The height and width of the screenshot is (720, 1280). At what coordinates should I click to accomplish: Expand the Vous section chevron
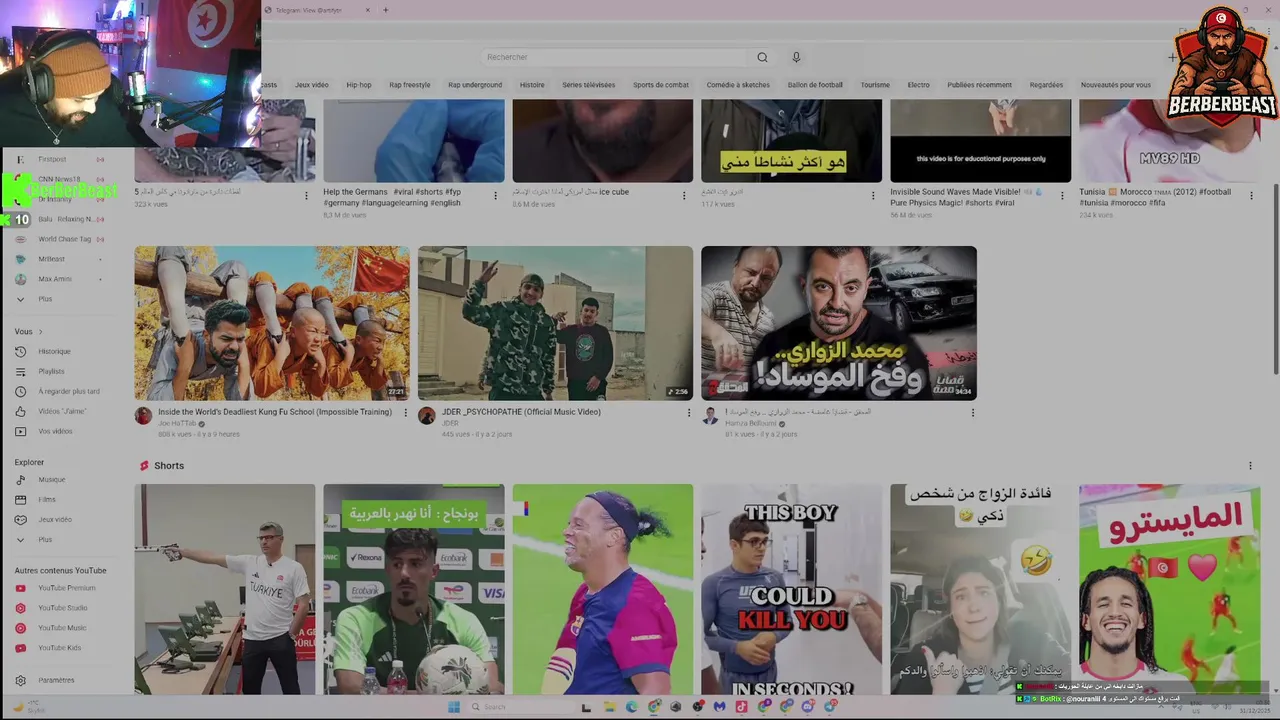pos(41,332)
